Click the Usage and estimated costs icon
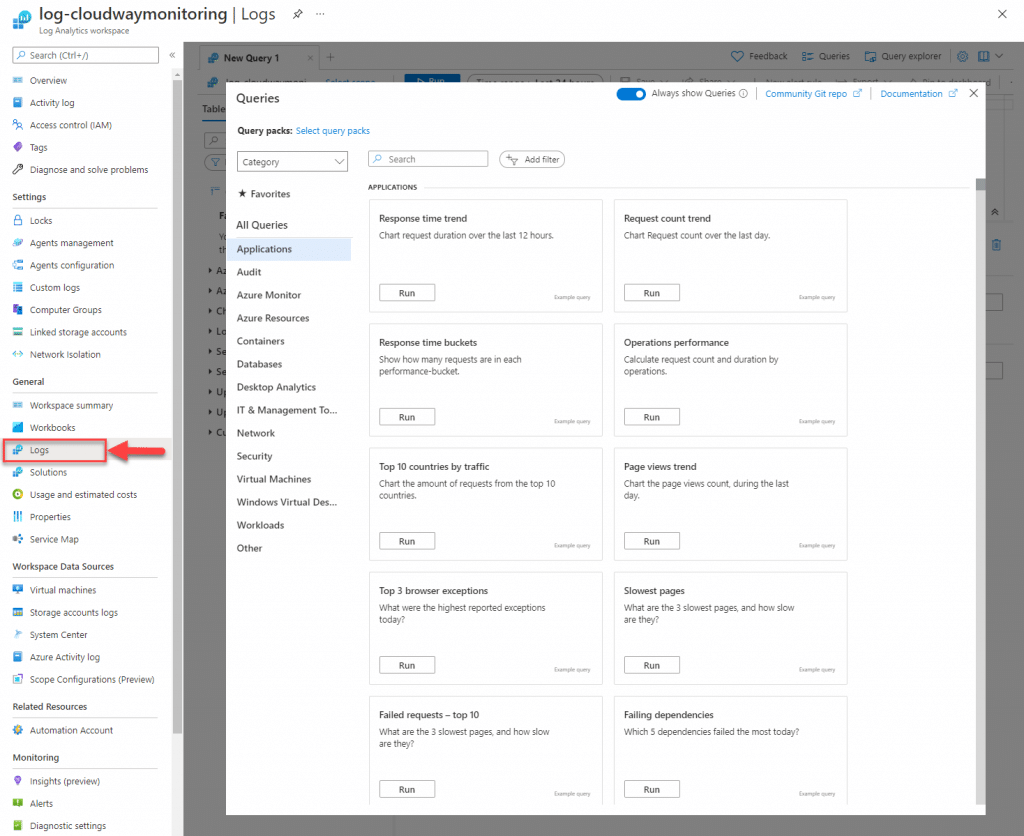The image size is (1024, 836). point(18,494)
